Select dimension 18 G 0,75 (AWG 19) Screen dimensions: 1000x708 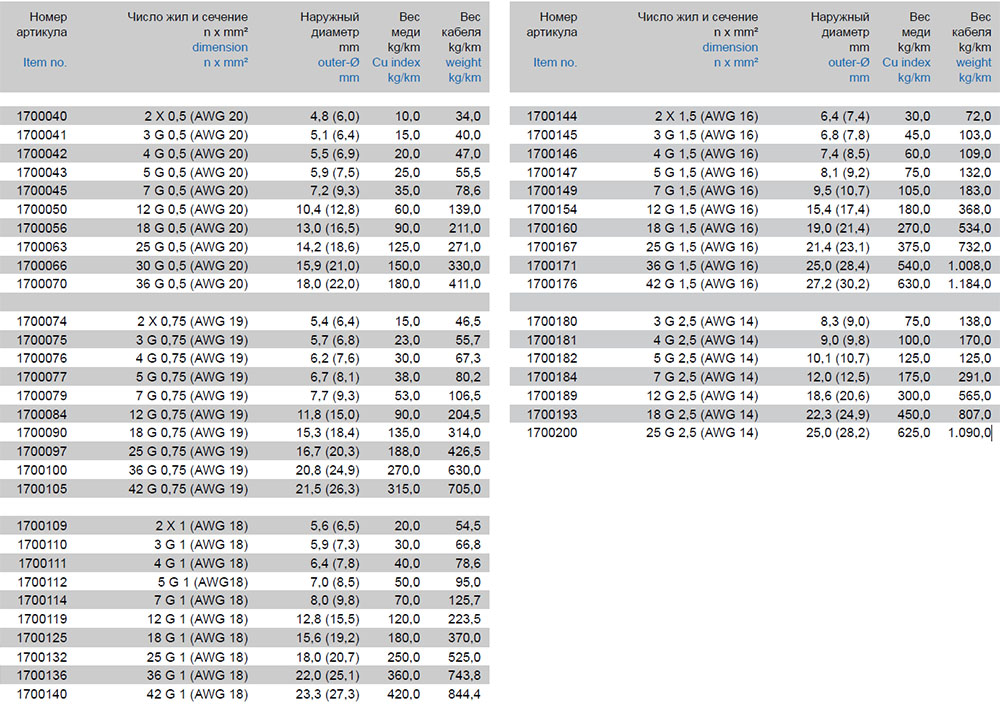pos(189,433)
